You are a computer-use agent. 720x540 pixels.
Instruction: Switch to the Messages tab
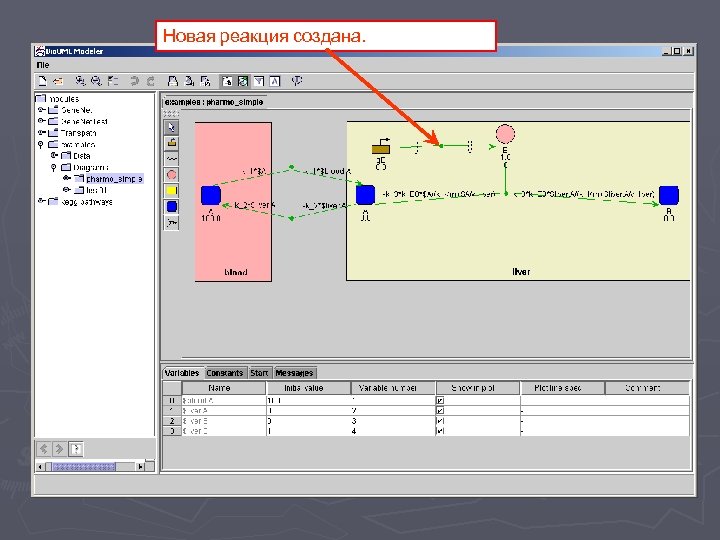tap(294, 373)
